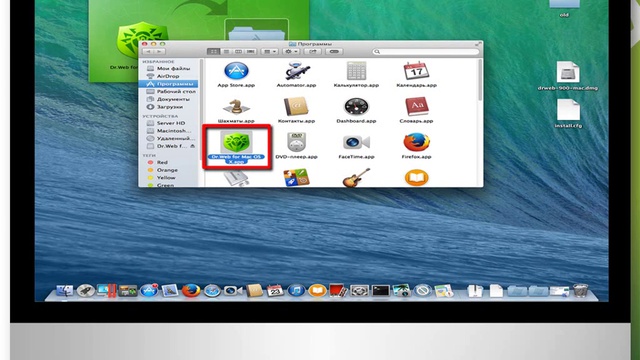
Task: Click the Share button in Finder toolbar
Action: point(313,52)
